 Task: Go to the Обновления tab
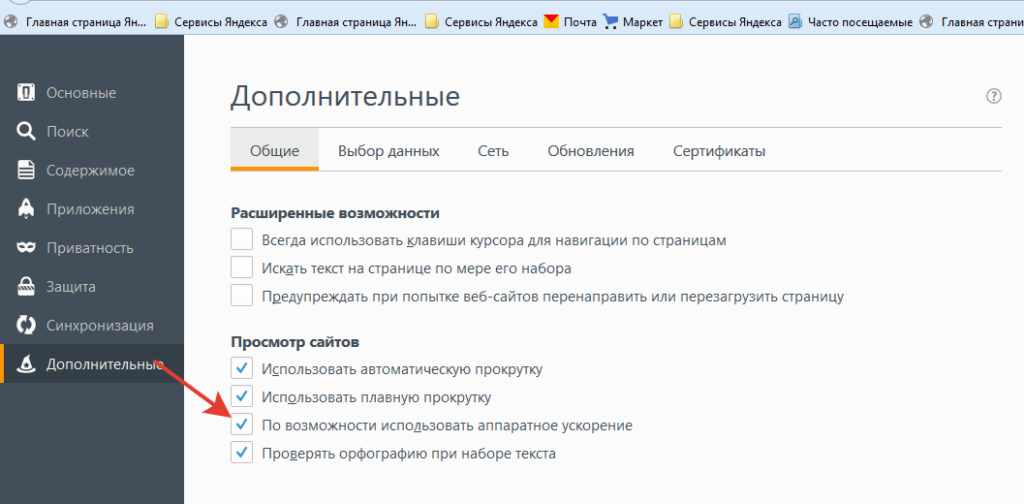590,151
